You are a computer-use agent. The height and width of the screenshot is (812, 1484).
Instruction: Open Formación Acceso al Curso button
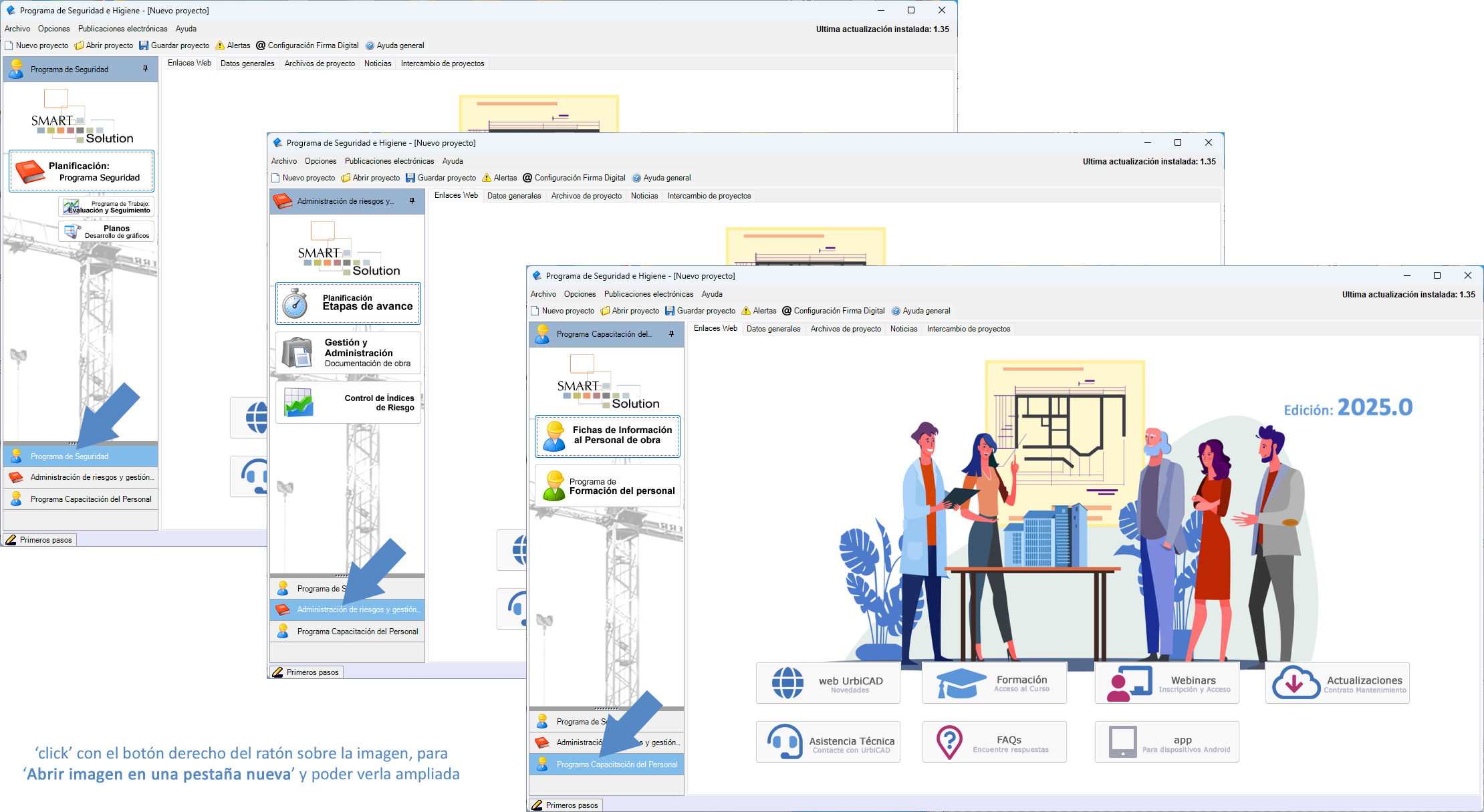994,683
